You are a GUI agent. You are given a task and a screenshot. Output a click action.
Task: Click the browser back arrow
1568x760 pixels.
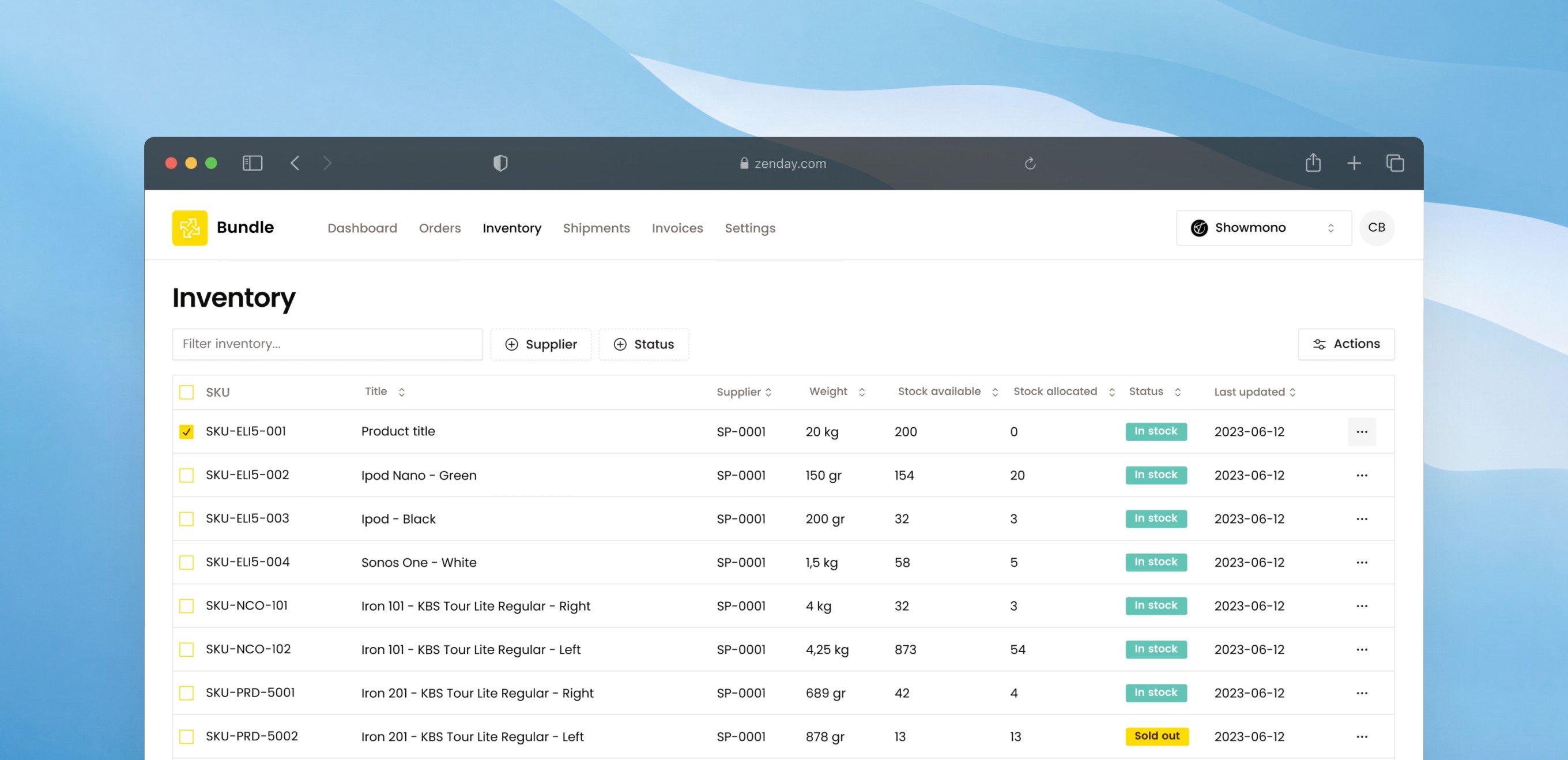[x=295, y=163]
